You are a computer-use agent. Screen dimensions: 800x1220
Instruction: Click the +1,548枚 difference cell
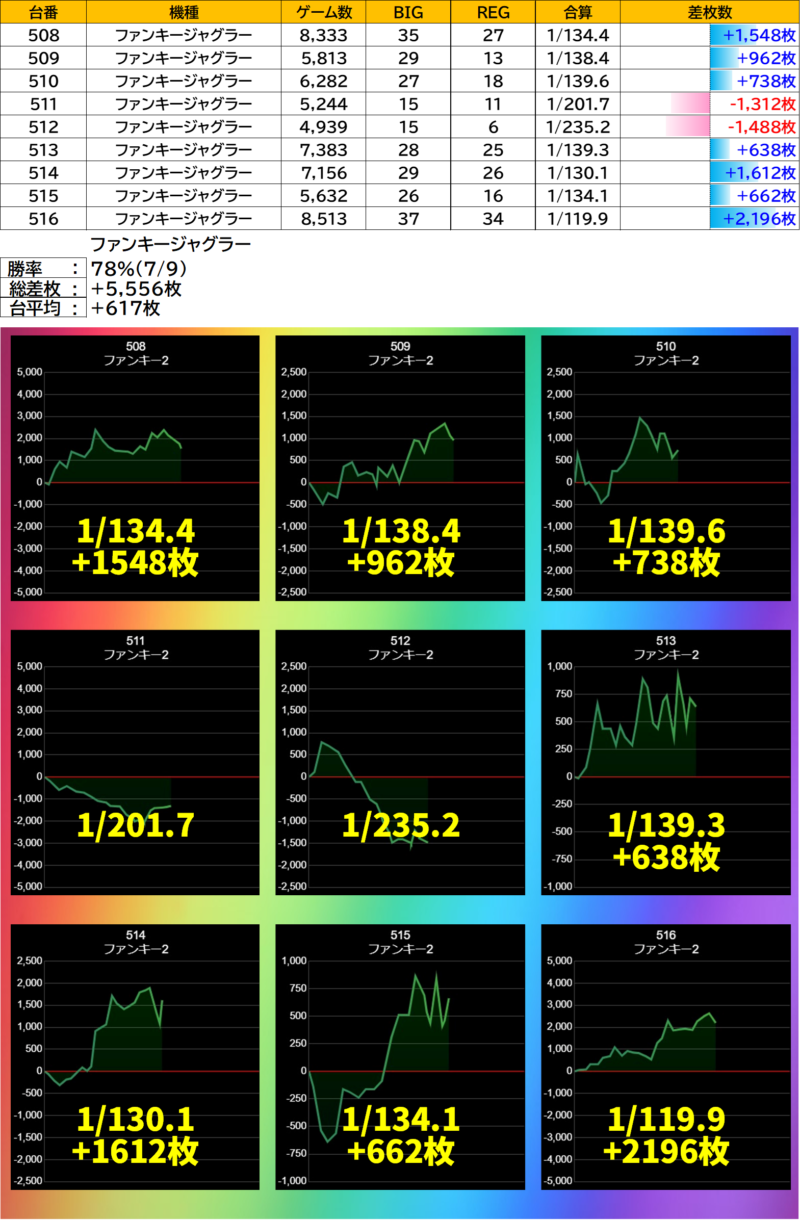coord(710,36)
